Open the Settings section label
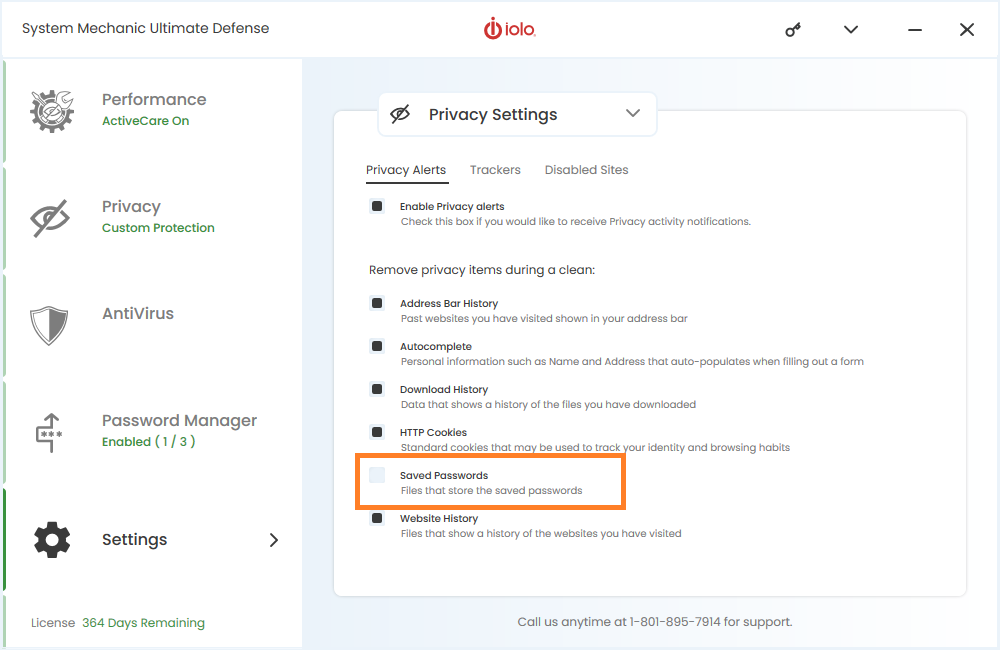 [135, 540]
